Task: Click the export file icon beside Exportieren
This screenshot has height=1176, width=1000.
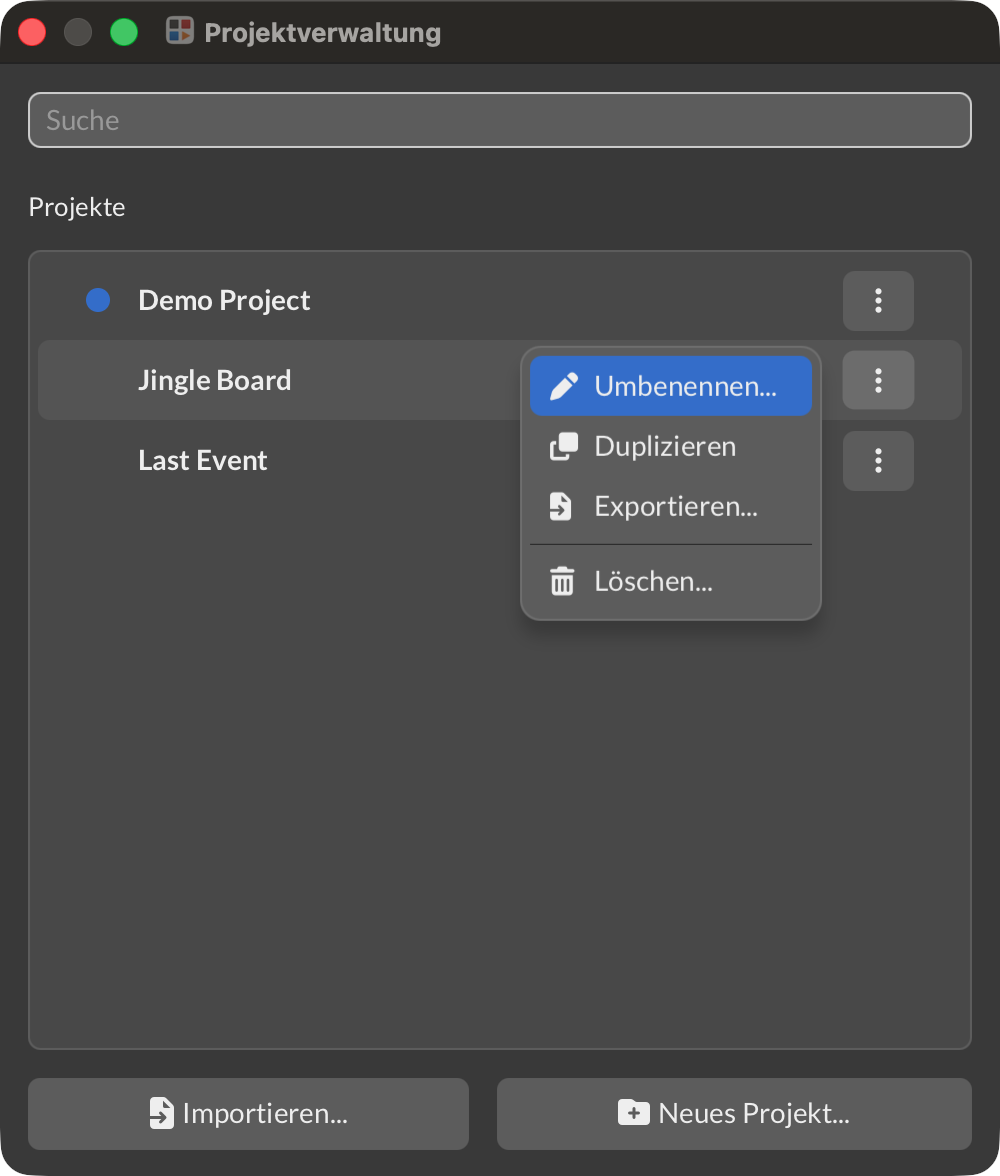Action: click(560, 506)
